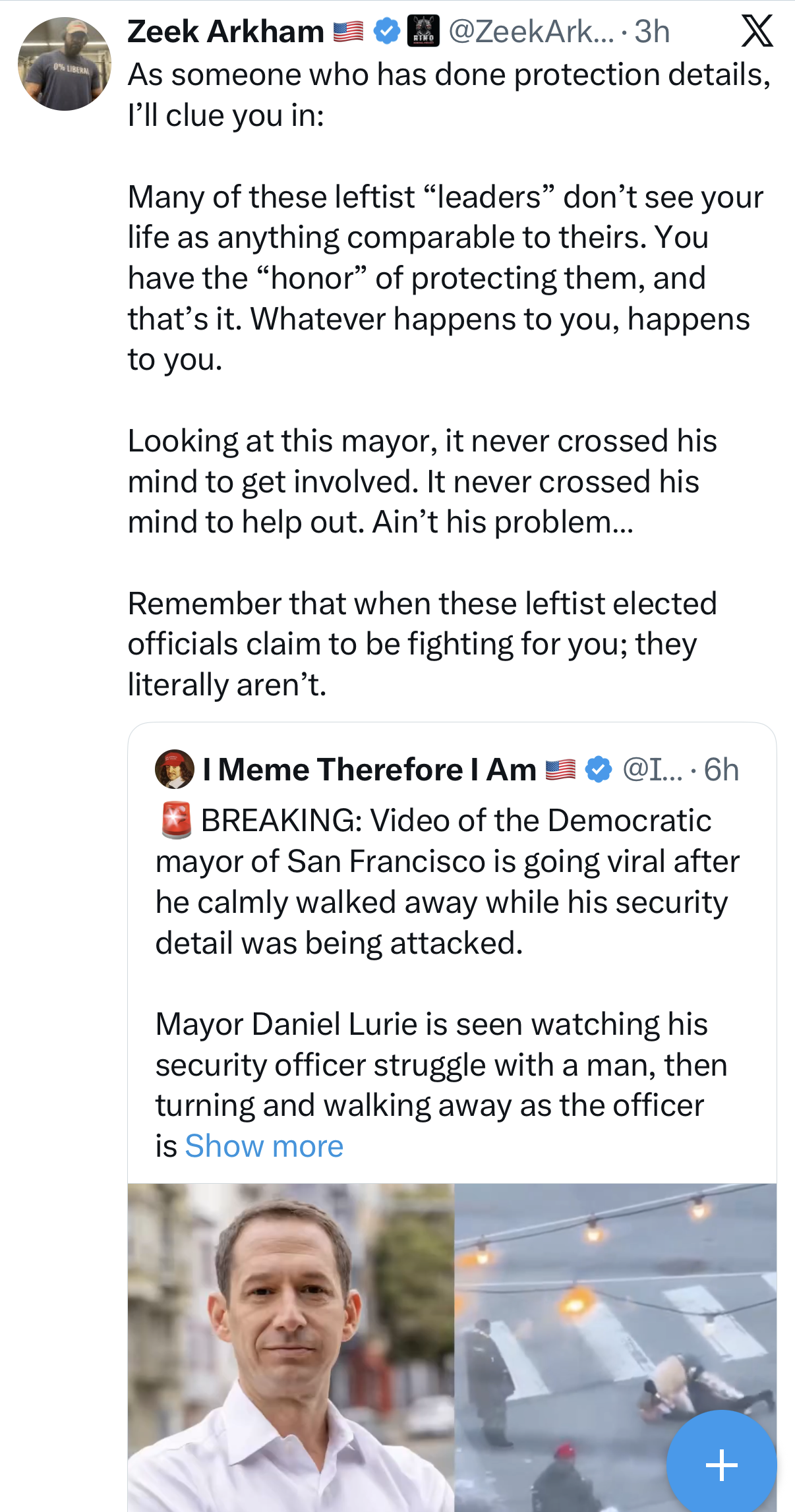This screenshot has width=795, height=1512.
Task: Click the I Meme Therefore I Am name
Action: click(369, 769)
